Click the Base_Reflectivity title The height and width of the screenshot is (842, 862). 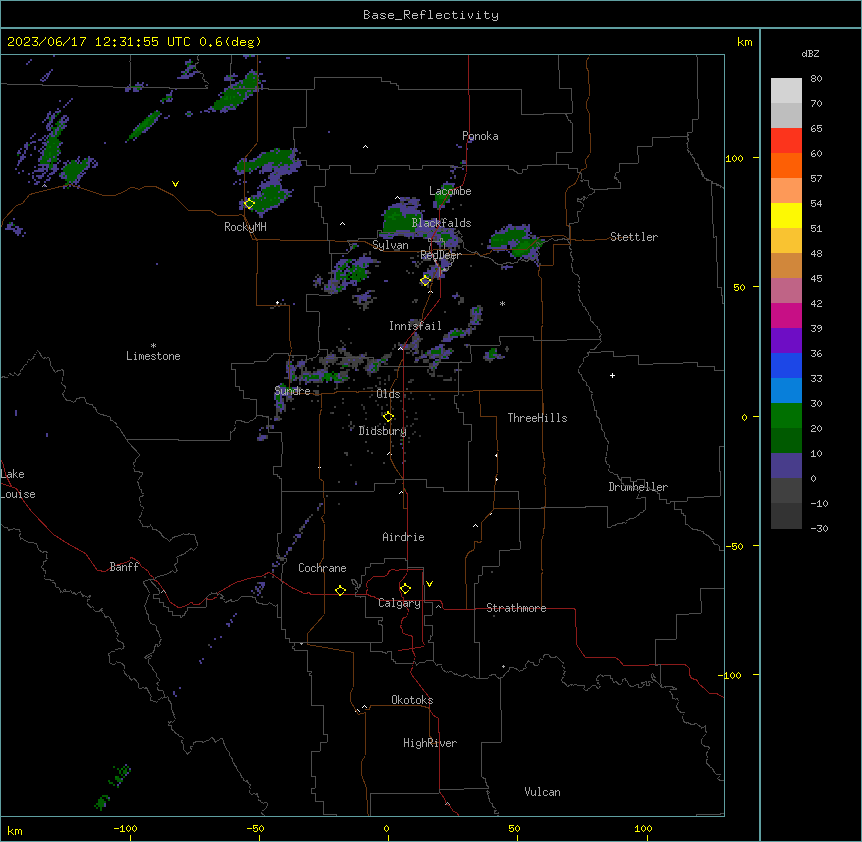431,15
